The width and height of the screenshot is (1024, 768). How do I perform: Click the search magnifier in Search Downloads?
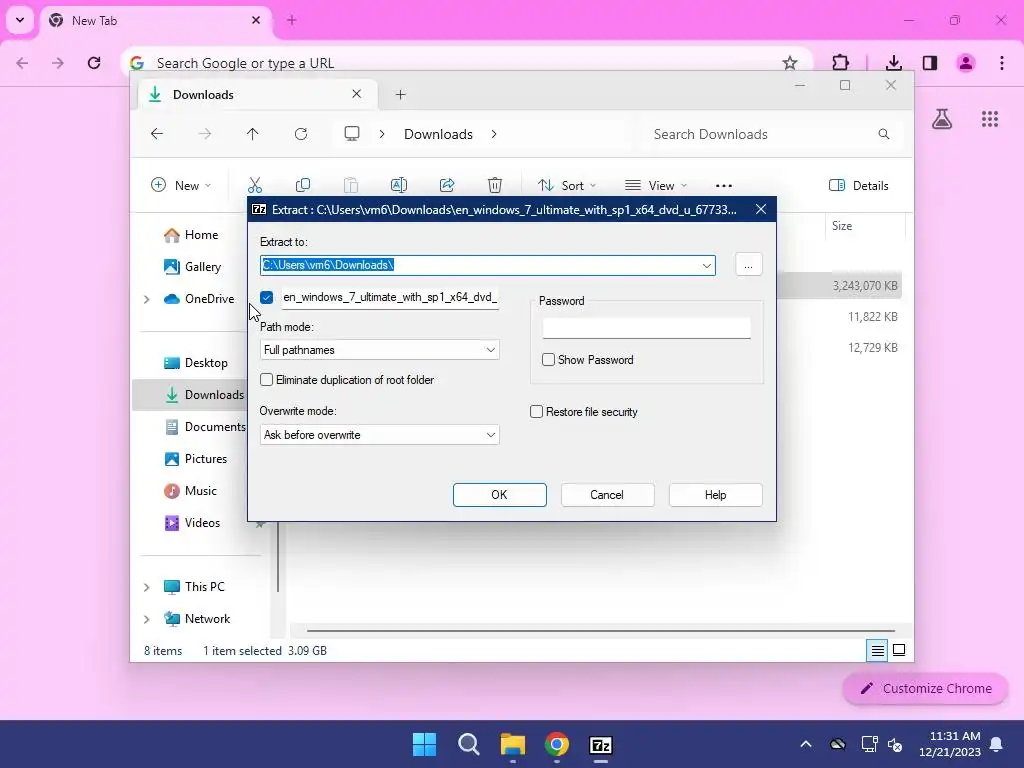point(884,134)
